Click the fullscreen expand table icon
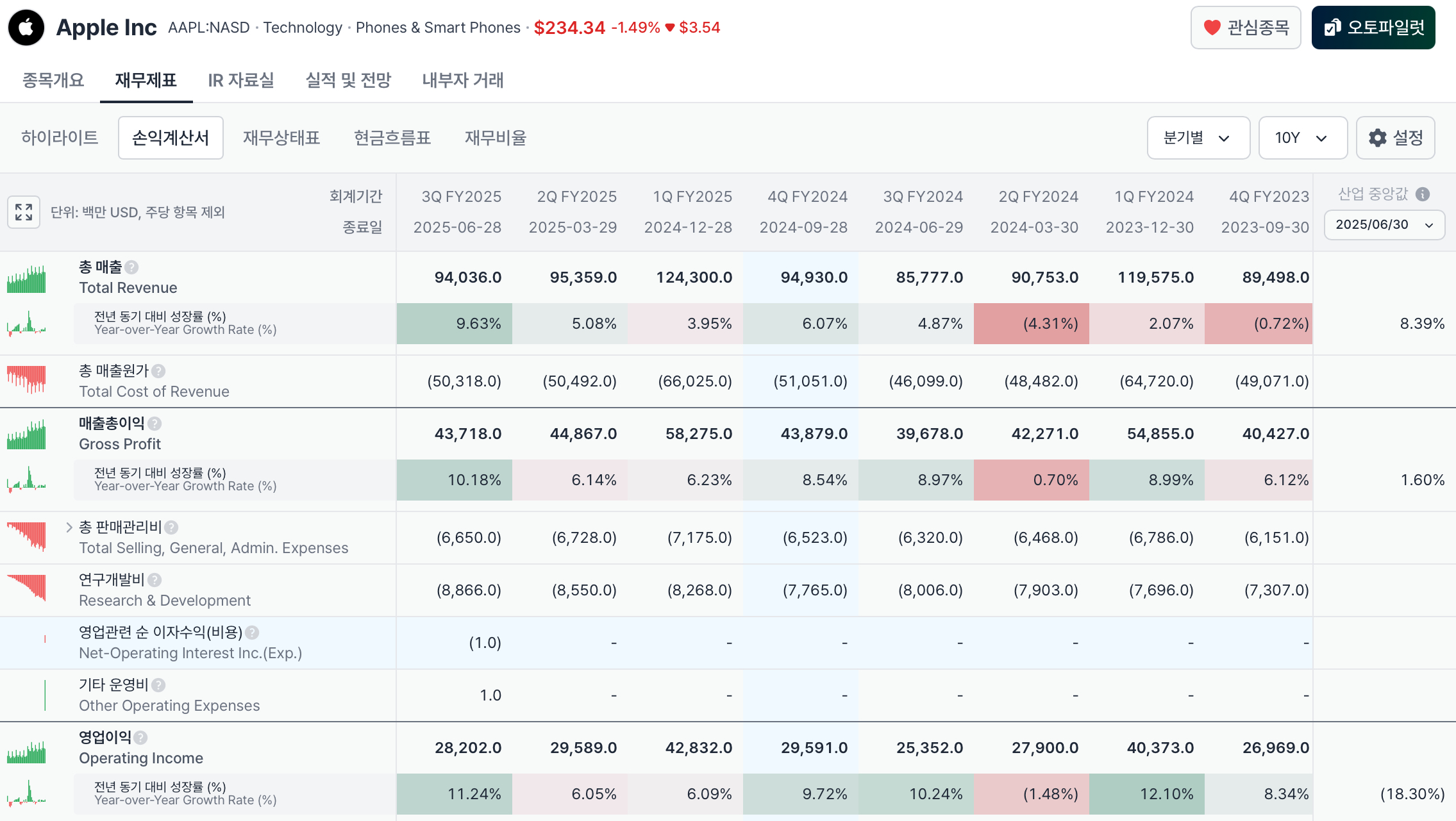The width and height of the screenshot is (1456, 821). pos(24,212)
